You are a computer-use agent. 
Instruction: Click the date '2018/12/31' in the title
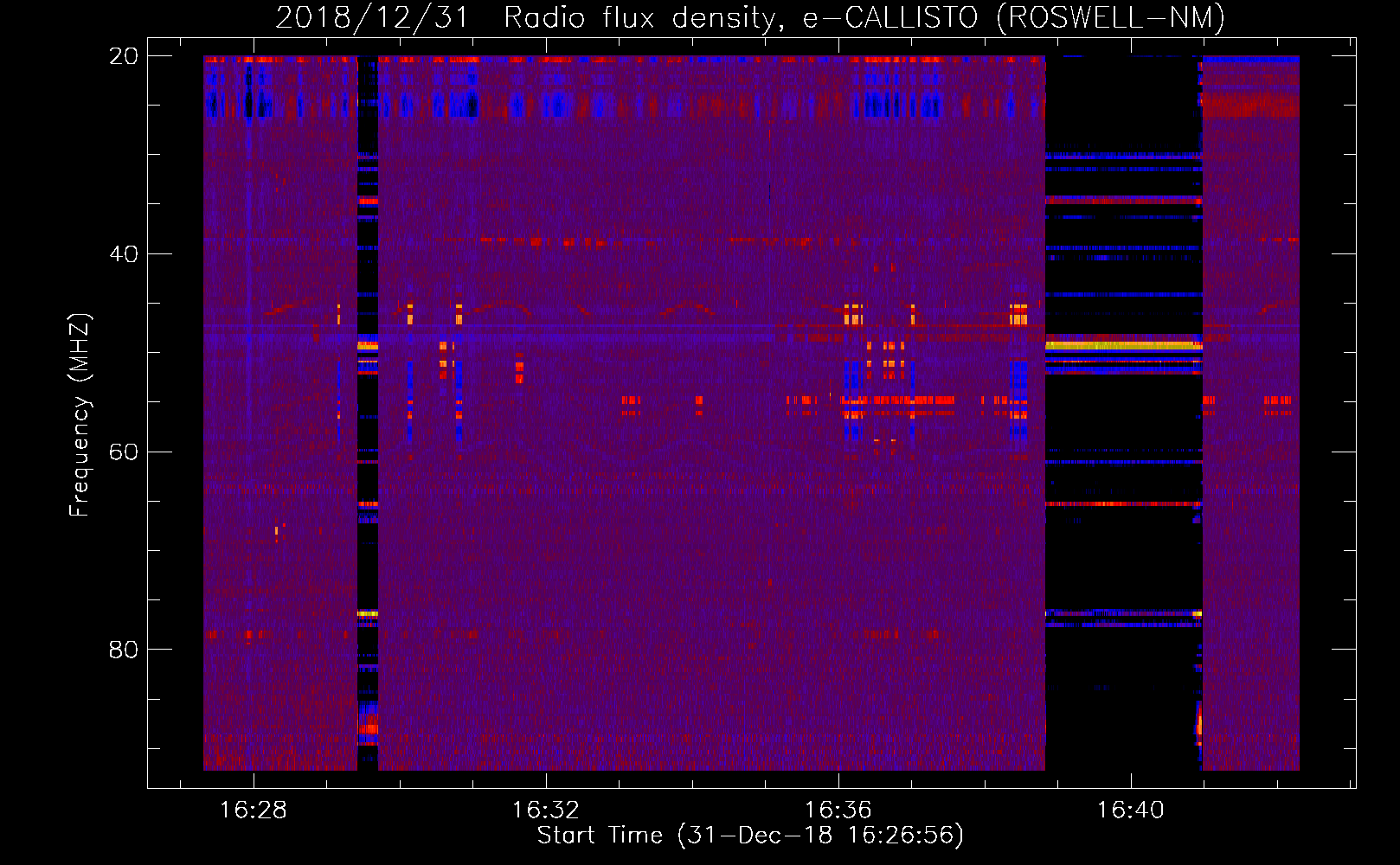(x=372, y=17)
